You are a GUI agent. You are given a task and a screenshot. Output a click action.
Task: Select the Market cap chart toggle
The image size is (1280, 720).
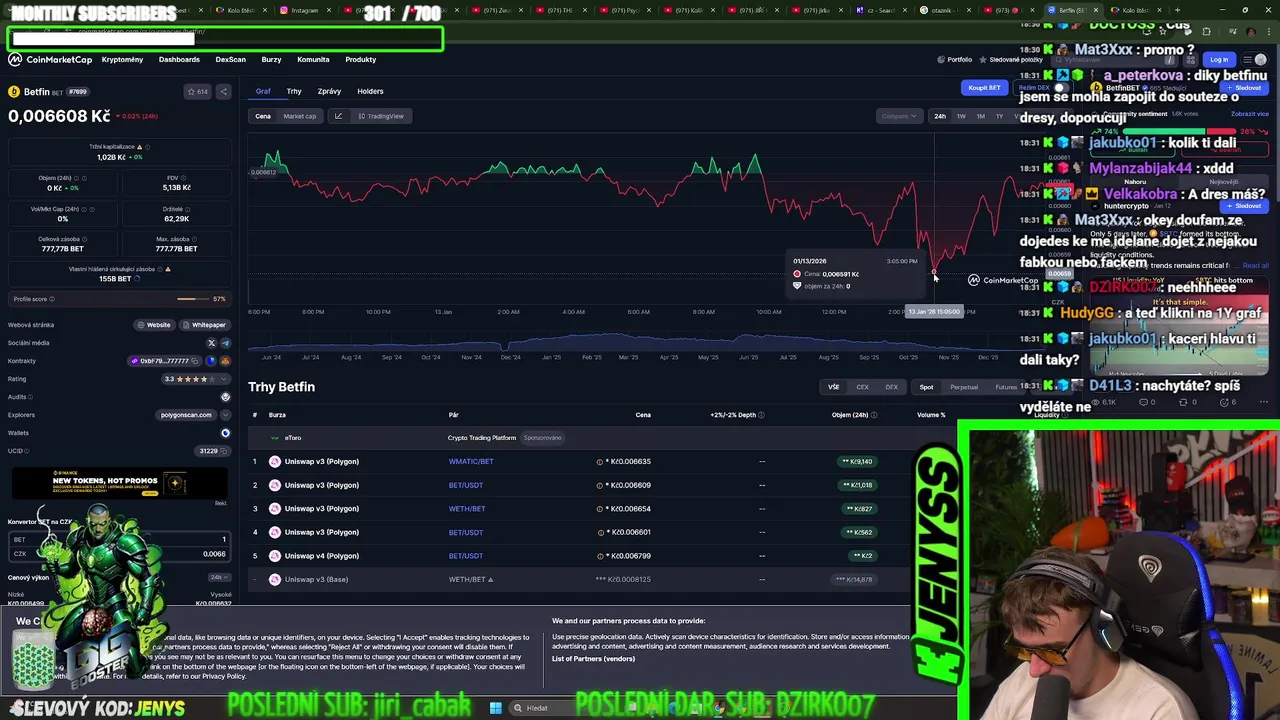[x=299, y=116]
